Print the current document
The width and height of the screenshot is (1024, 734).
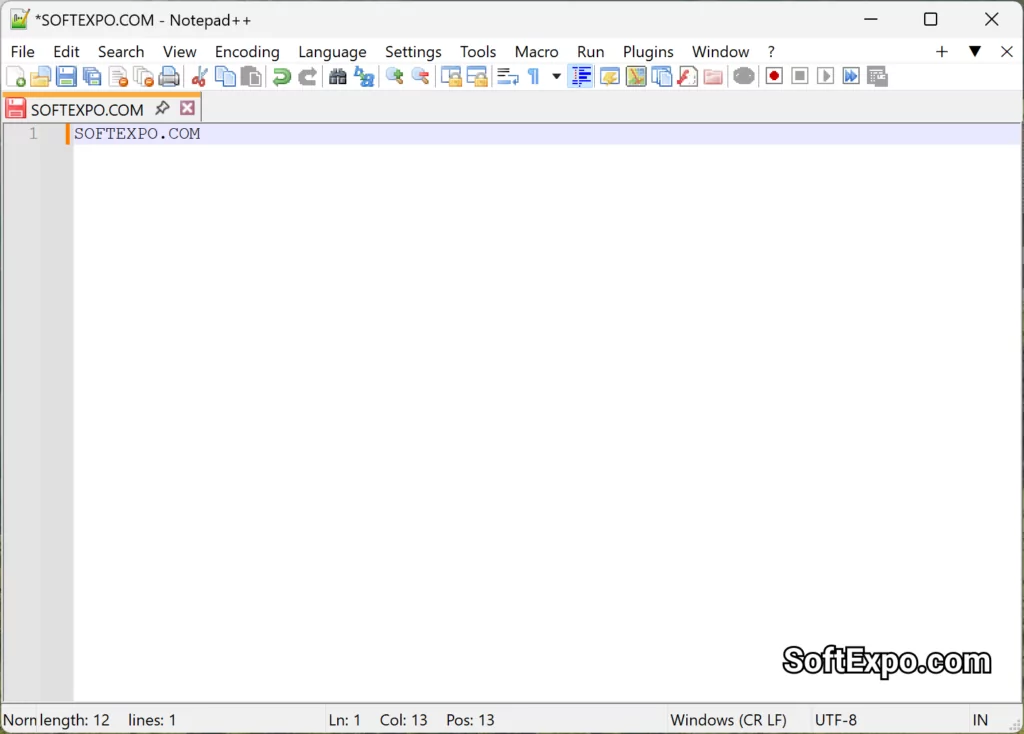click(169, 76)
